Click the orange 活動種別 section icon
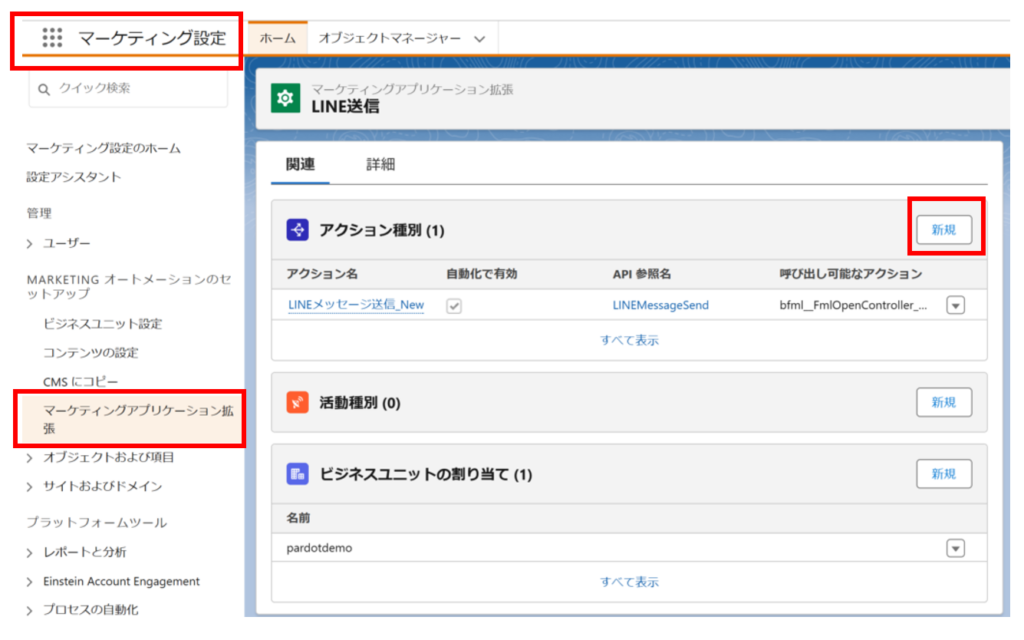 (x=298, y=402)
